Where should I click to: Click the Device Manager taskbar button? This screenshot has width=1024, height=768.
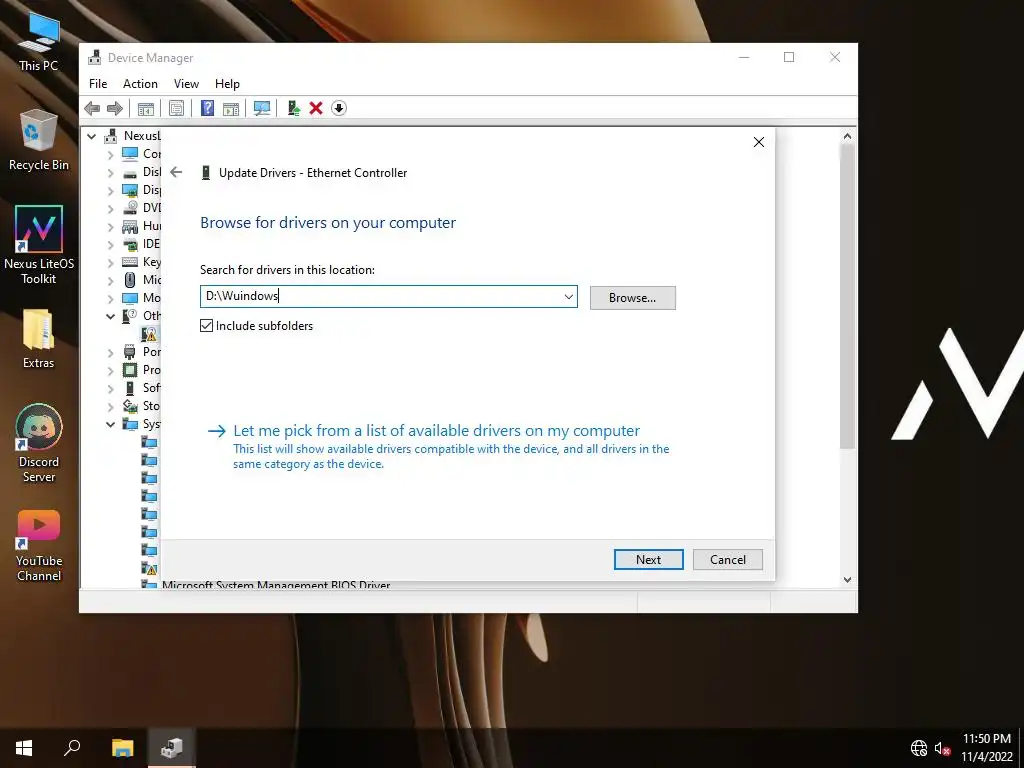point(171,747)
